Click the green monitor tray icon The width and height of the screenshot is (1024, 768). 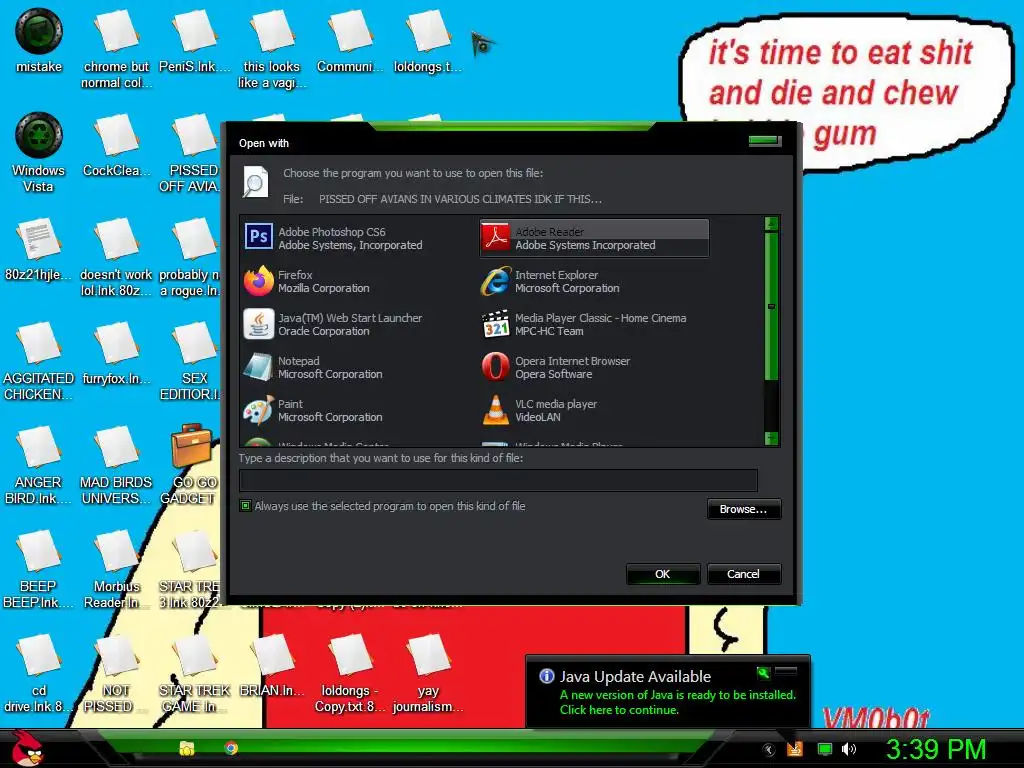point(825,749)
